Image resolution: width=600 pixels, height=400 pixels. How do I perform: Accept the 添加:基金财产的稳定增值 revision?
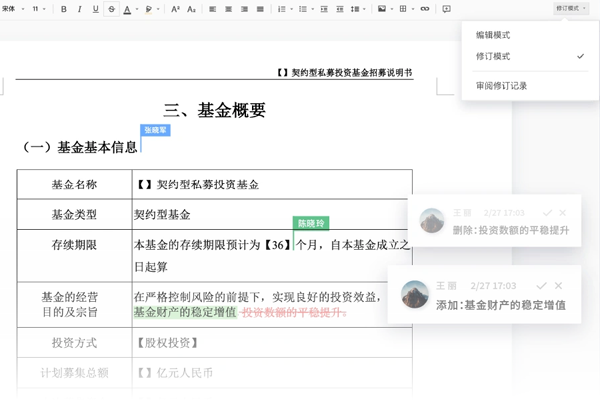pyautogui.click(x=541, y=286)
